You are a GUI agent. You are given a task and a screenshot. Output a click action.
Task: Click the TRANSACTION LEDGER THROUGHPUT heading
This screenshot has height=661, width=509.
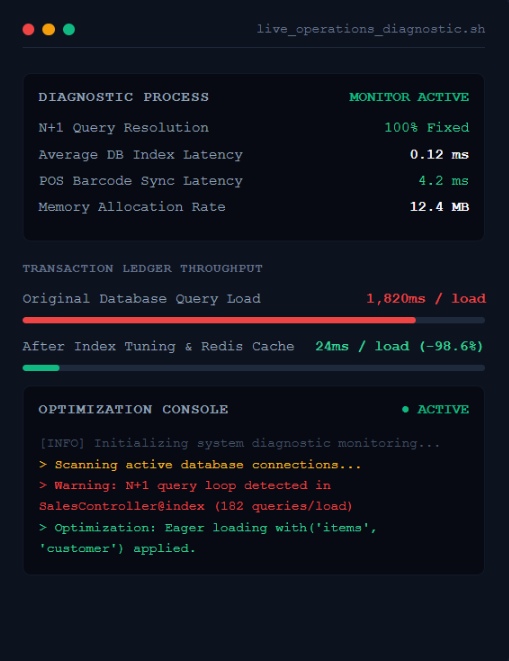pos(143,269)
